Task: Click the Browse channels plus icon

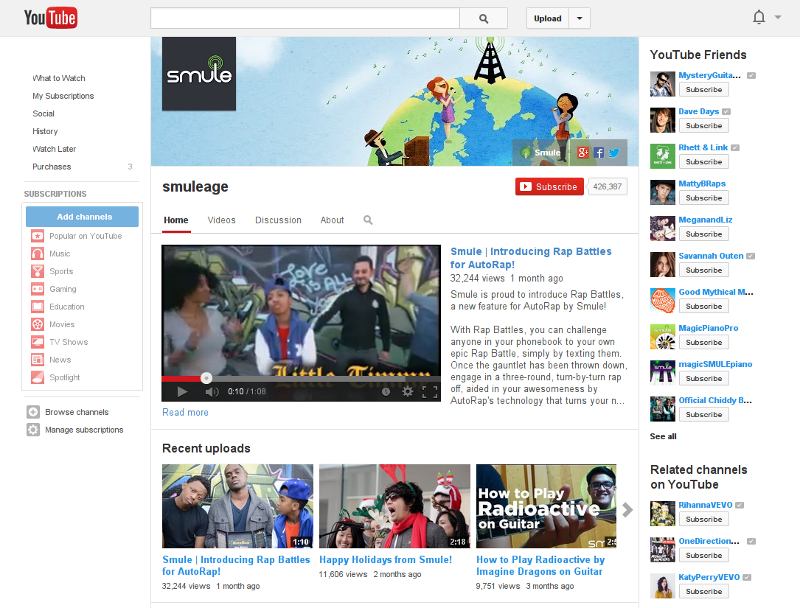Action: pyautogui.click(x=33, y=412)
